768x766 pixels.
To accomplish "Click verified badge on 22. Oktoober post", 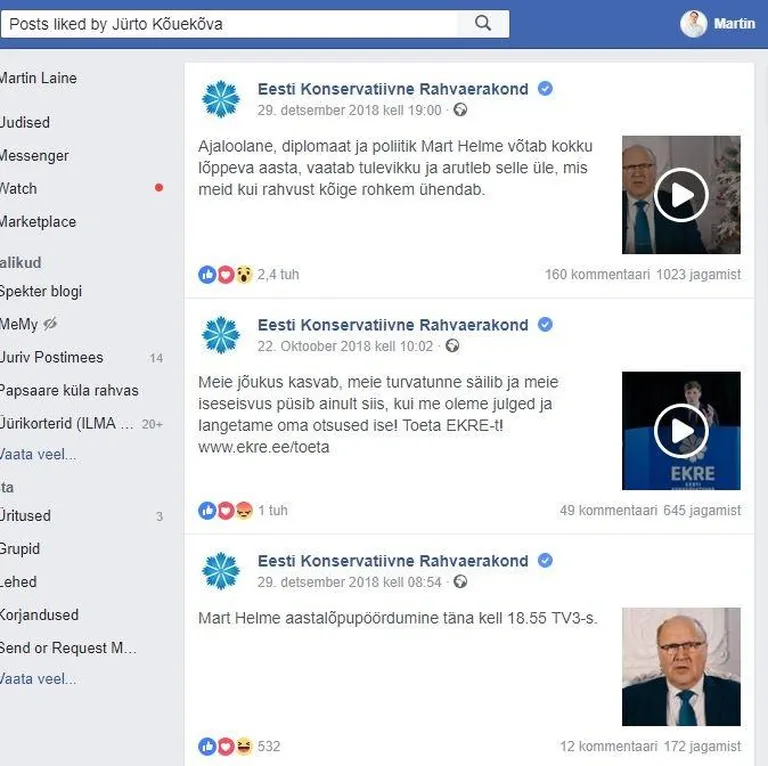I will pos(545,324).
